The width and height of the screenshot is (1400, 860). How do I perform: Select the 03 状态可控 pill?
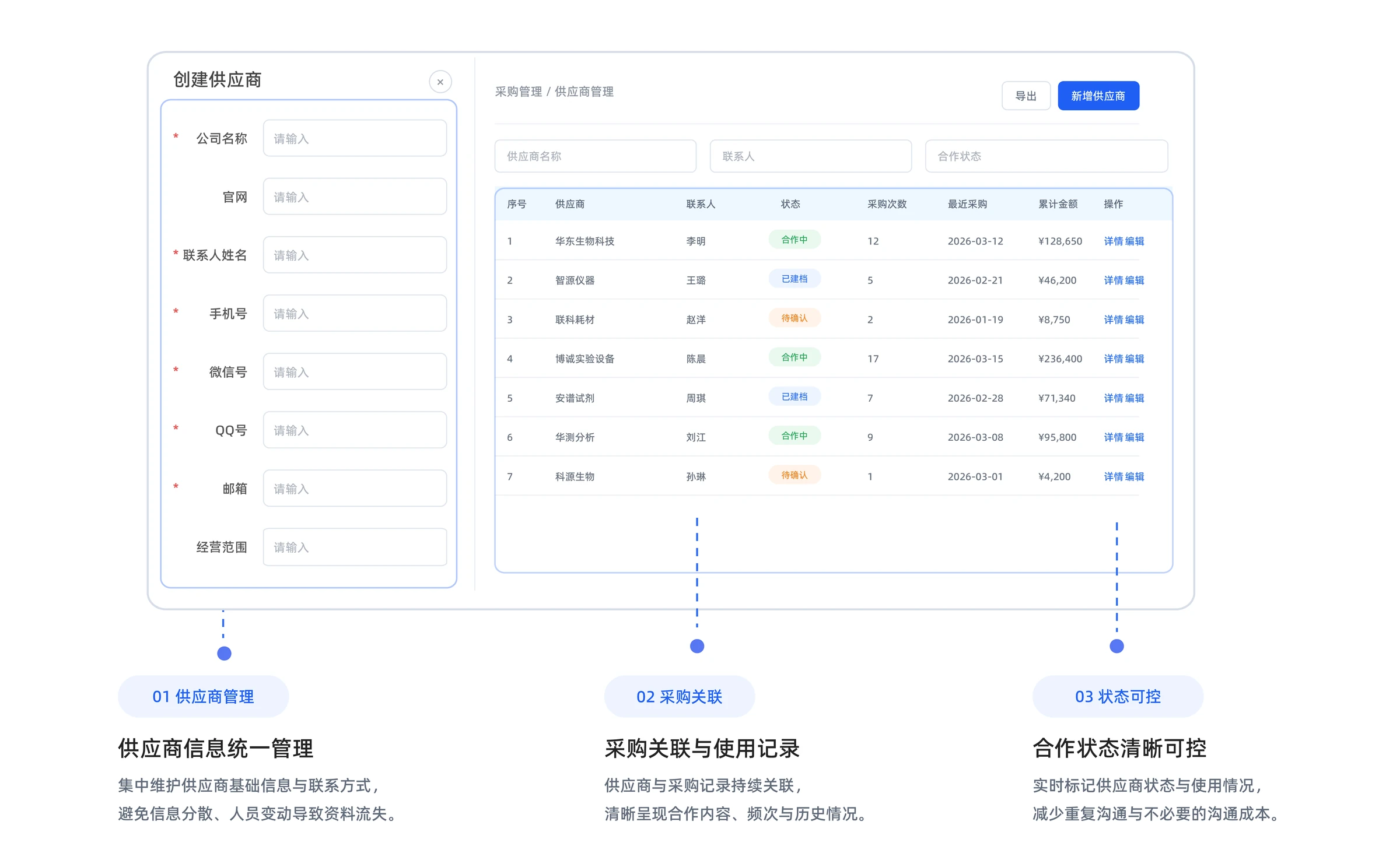pyautogui.click(x=1118, y=696)
